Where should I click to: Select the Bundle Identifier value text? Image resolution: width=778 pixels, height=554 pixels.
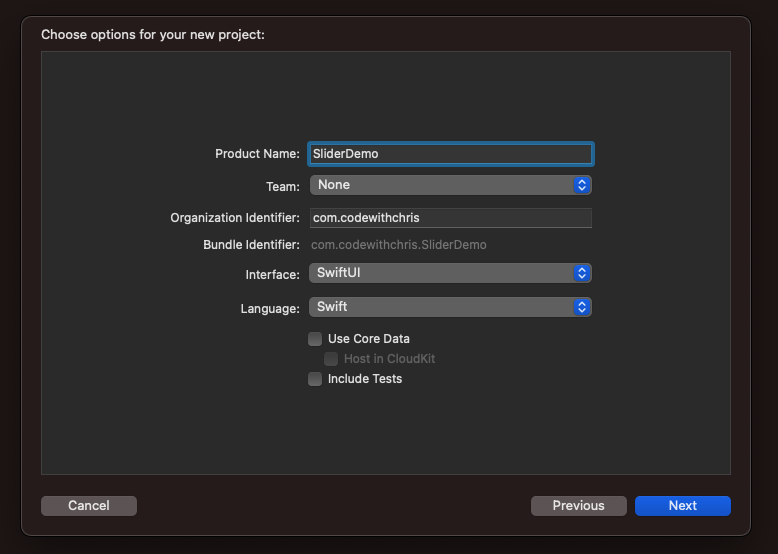coord(398,245)
